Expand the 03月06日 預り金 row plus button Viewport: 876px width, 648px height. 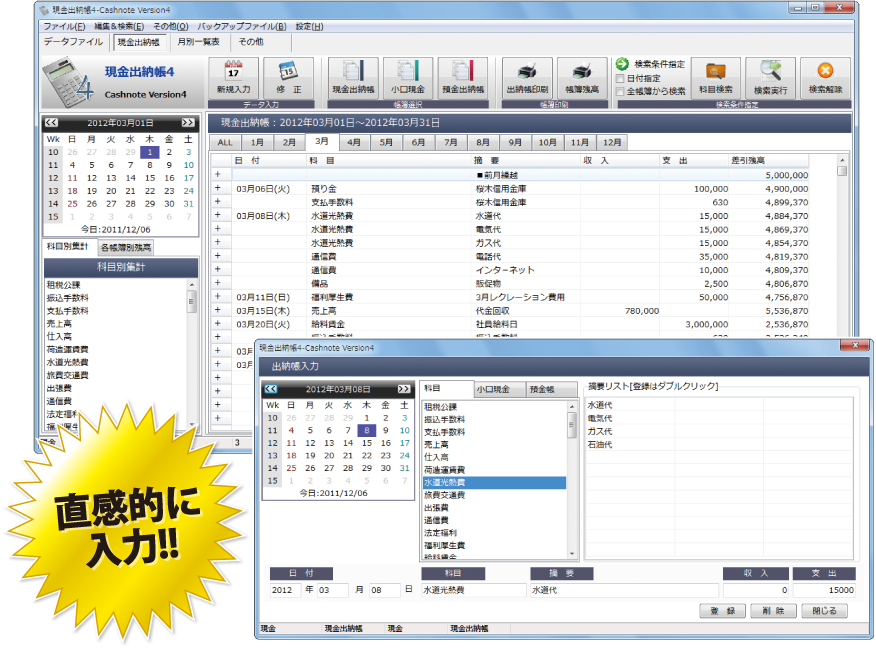click(x=217, y=187)
